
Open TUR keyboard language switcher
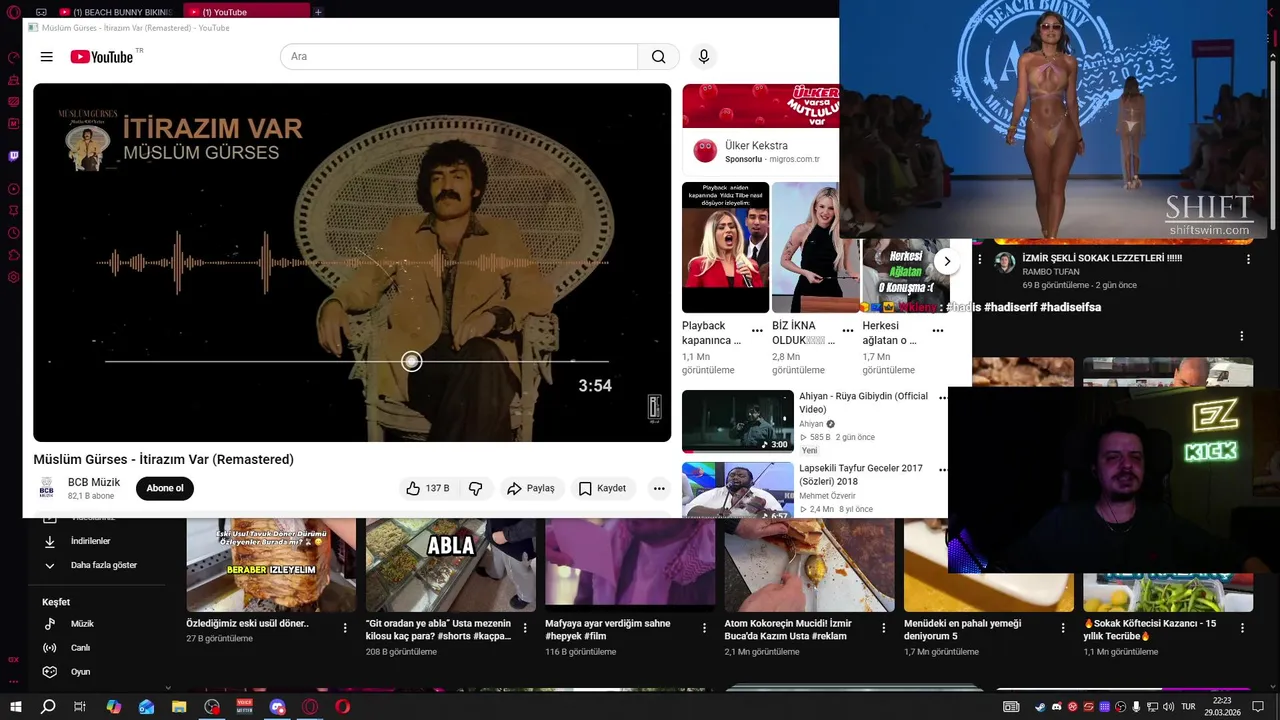tap(1188, 706)
